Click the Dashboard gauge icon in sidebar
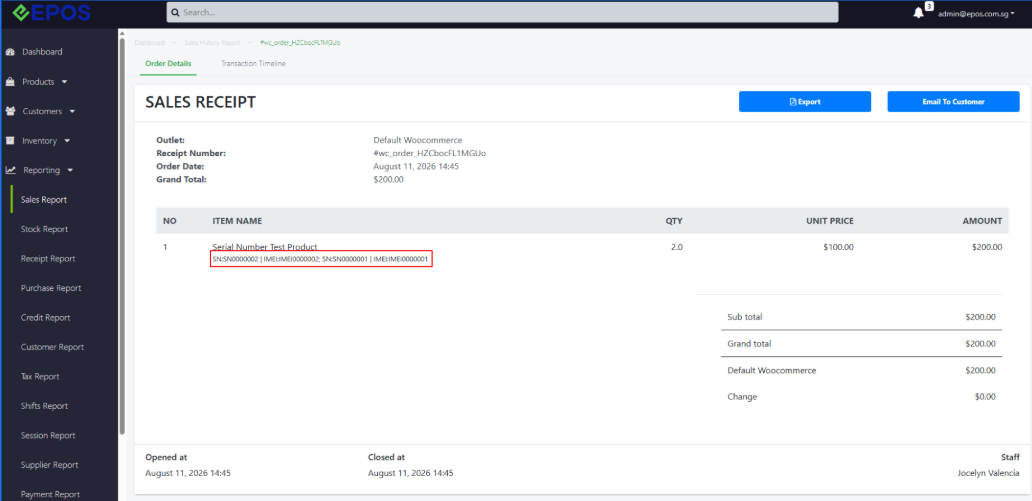Screen dimensions: 1032x501 click(11, 52)
